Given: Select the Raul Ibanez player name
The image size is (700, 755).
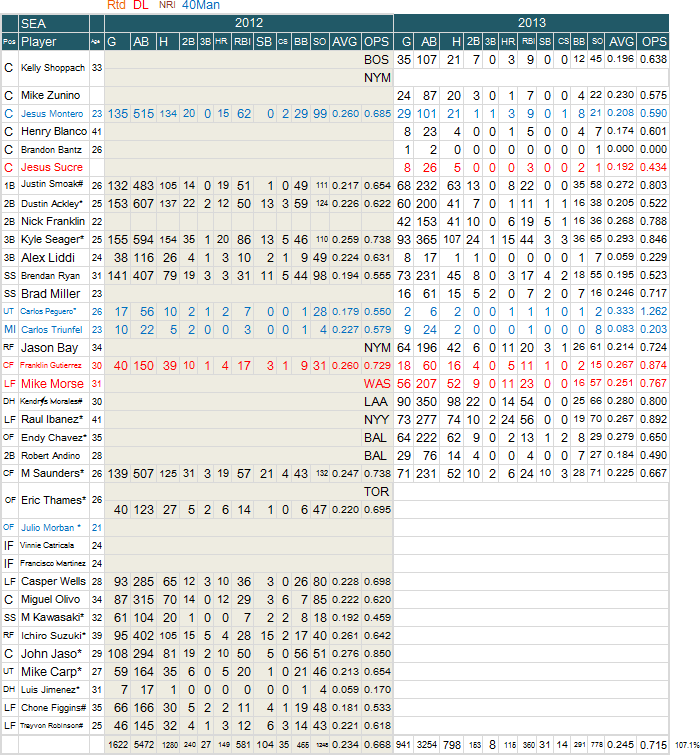Looking at the screenshot, I should pyautogui.click(x=52, y=419).
